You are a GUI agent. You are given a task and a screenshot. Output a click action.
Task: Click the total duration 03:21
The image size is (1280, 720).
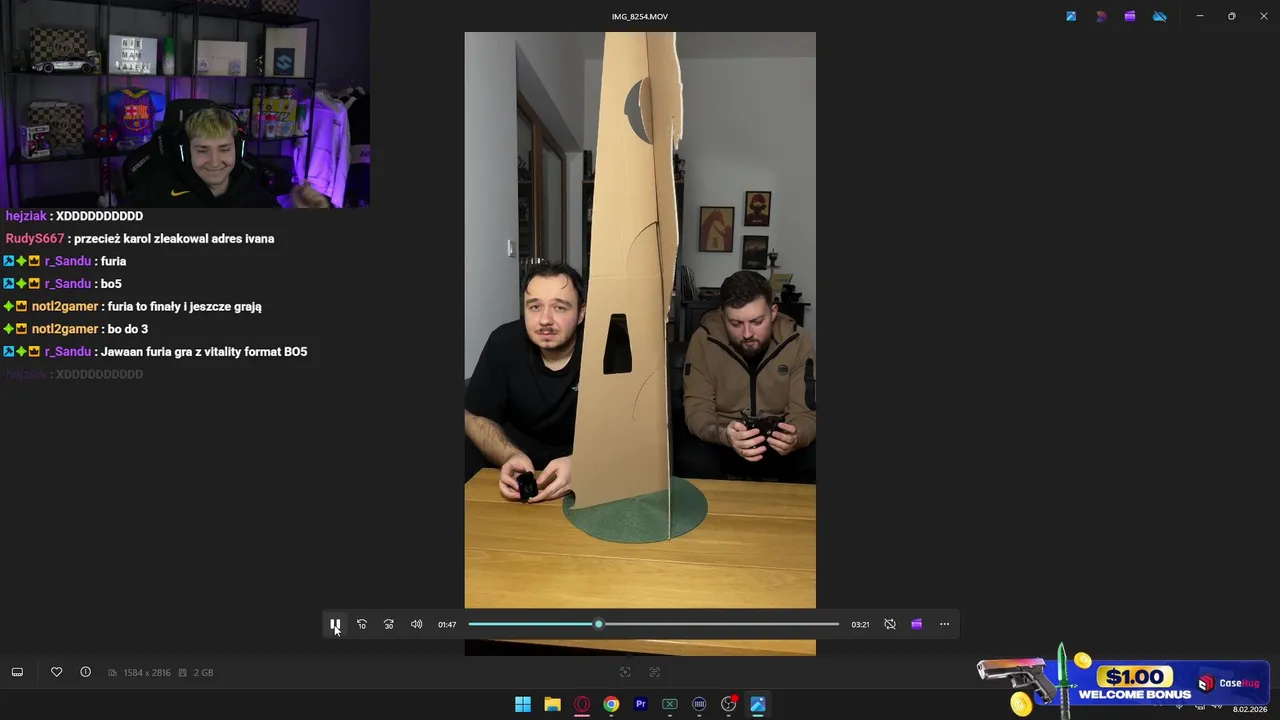(x=860, y=624)
